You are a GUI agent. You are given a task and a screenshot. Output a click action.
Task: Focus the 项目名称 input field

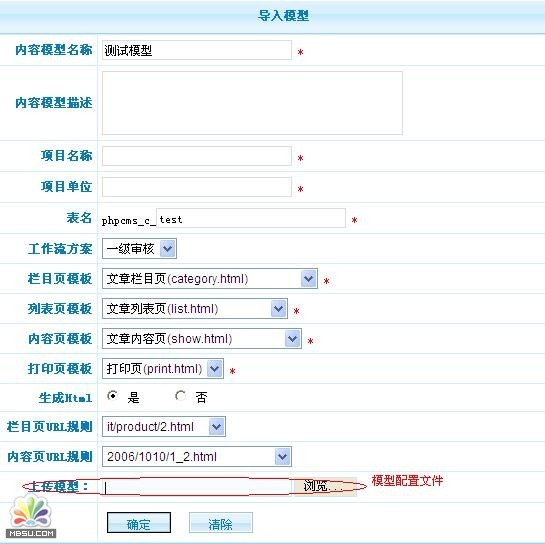click(197, 156)
